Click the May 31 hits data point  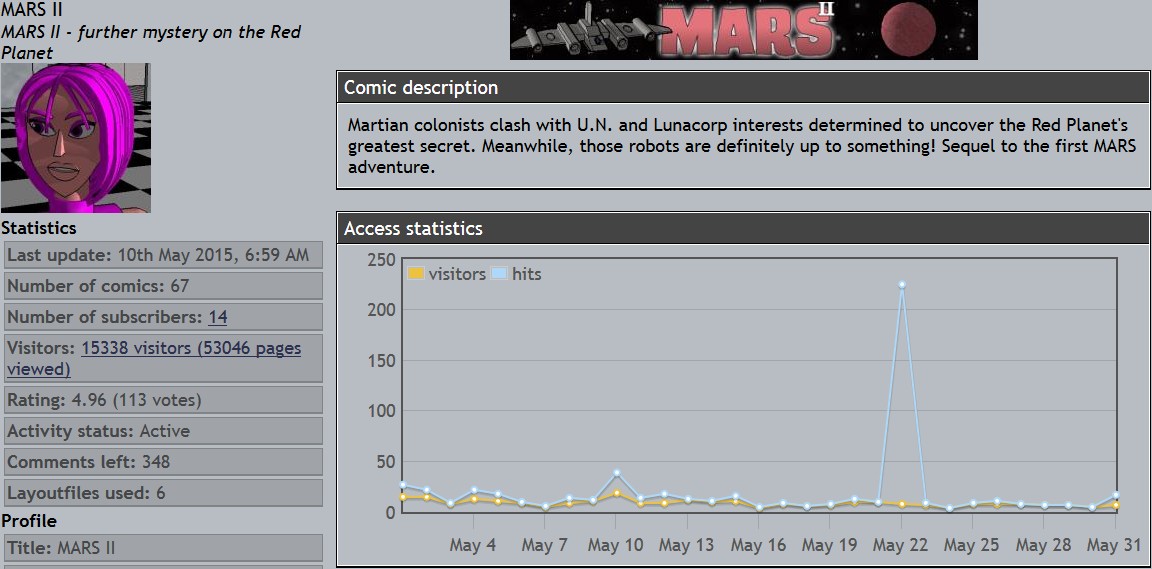pyautogui.click(x=1115, y=495)
